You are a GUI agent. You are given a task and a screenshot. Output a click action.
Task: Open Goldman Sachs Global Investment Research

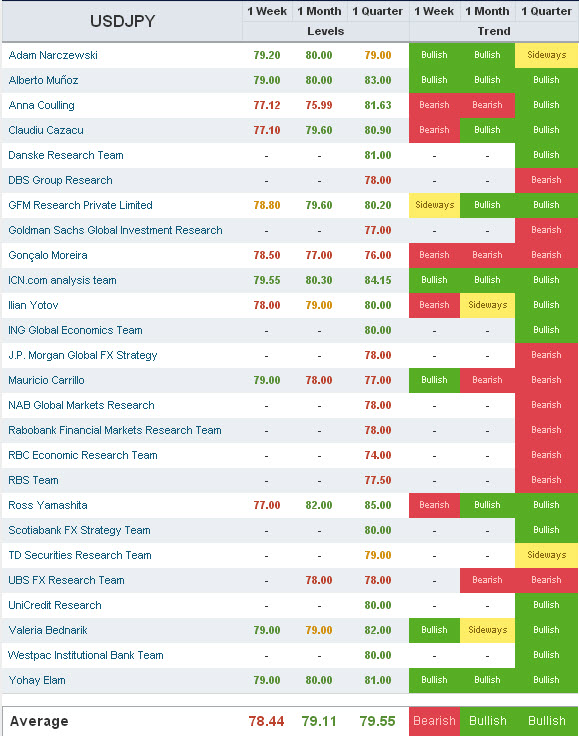tap(115, 230)
